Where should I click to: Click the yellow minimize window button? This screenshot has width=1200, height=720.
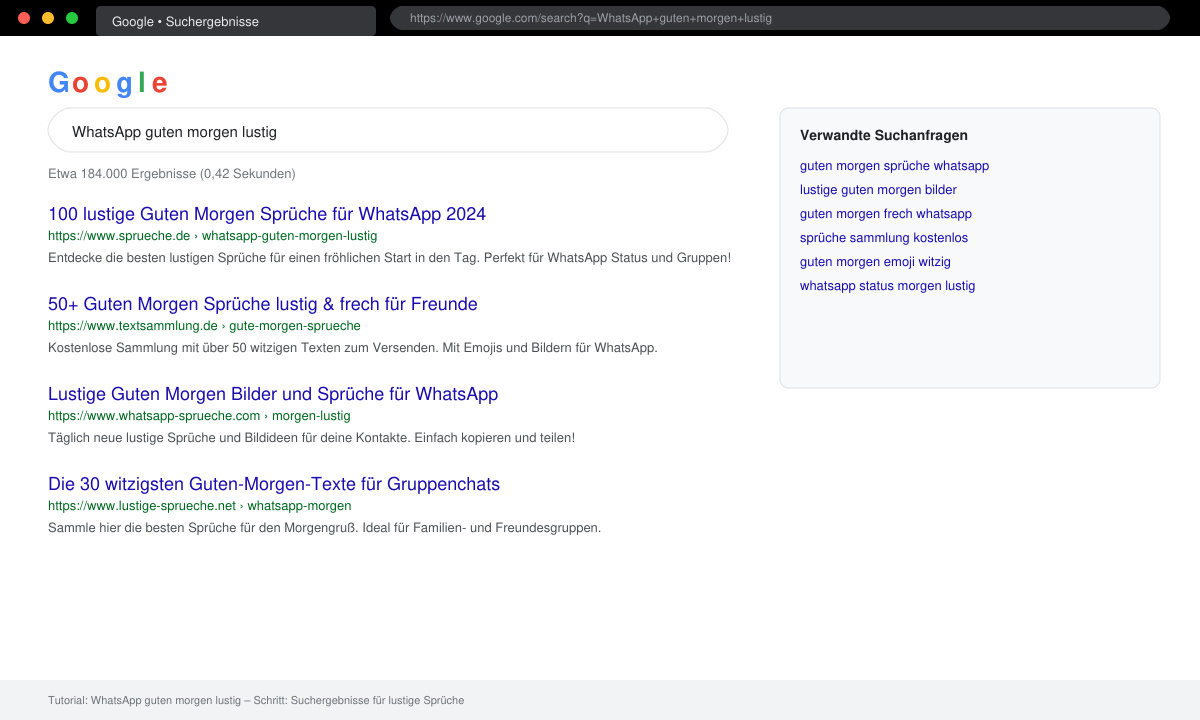(x=48, y=18)
